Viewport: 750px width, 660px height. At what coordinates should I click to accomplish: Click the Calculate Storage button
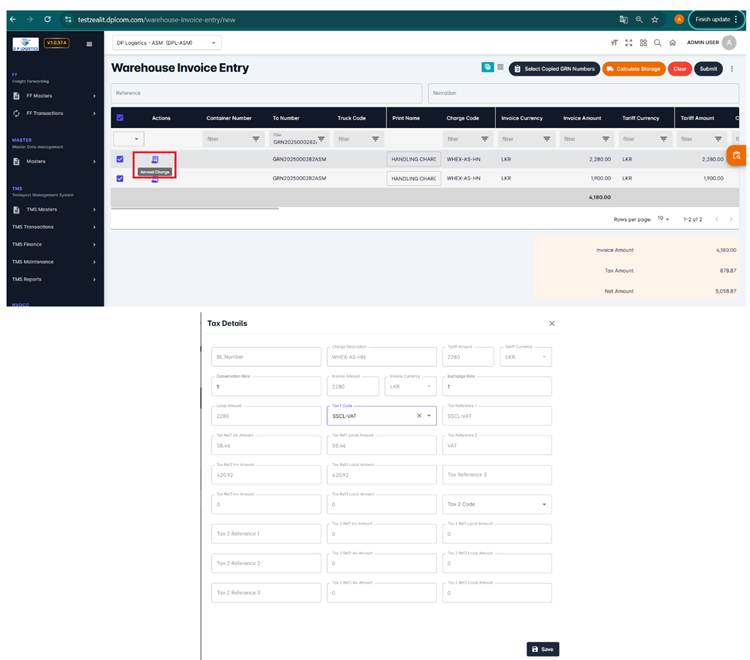(633, 69)
